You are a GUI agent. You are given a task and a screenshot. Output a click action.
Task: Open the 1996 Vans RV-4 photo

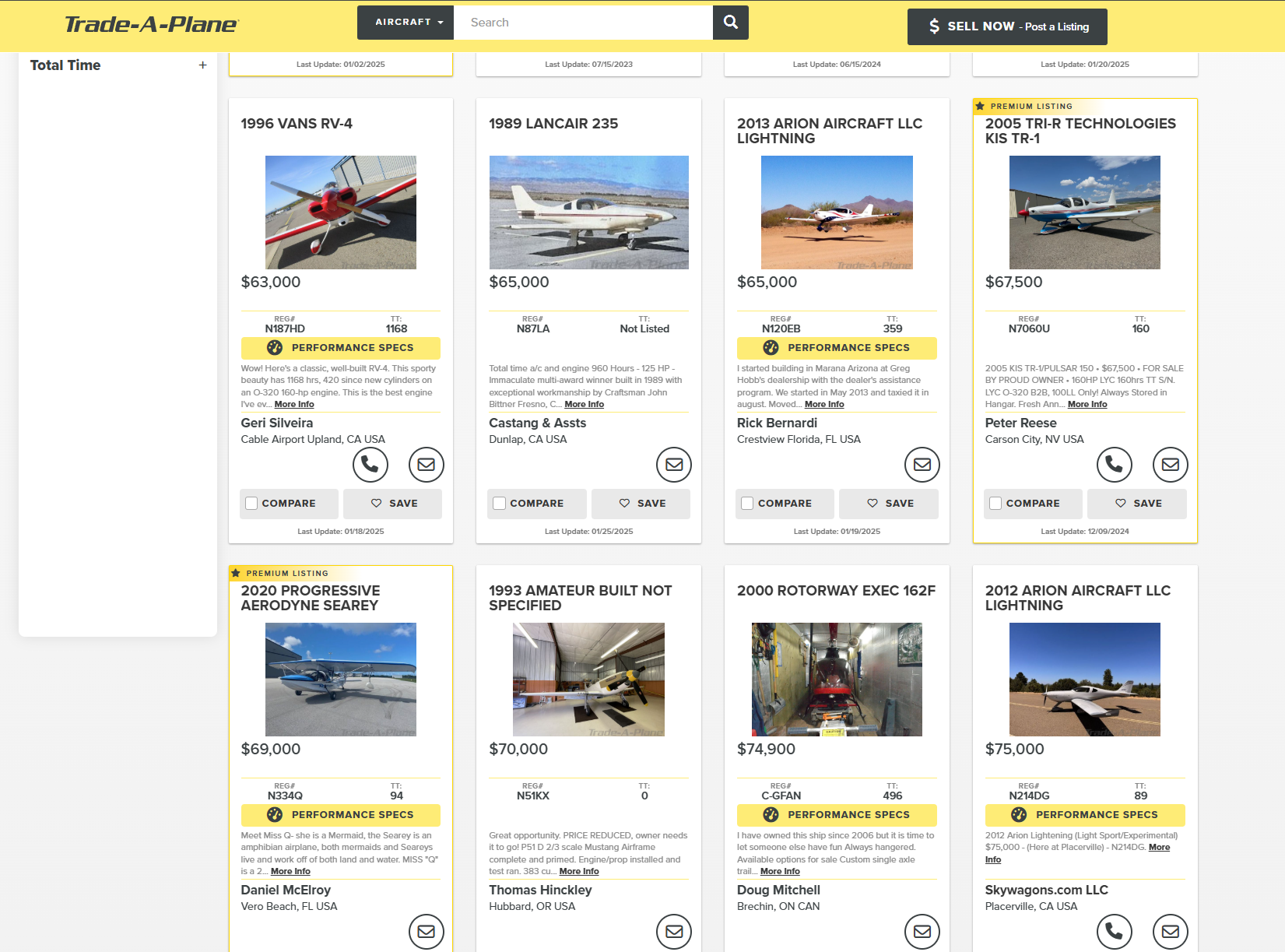pyautogui.click(x=341, y=213)
